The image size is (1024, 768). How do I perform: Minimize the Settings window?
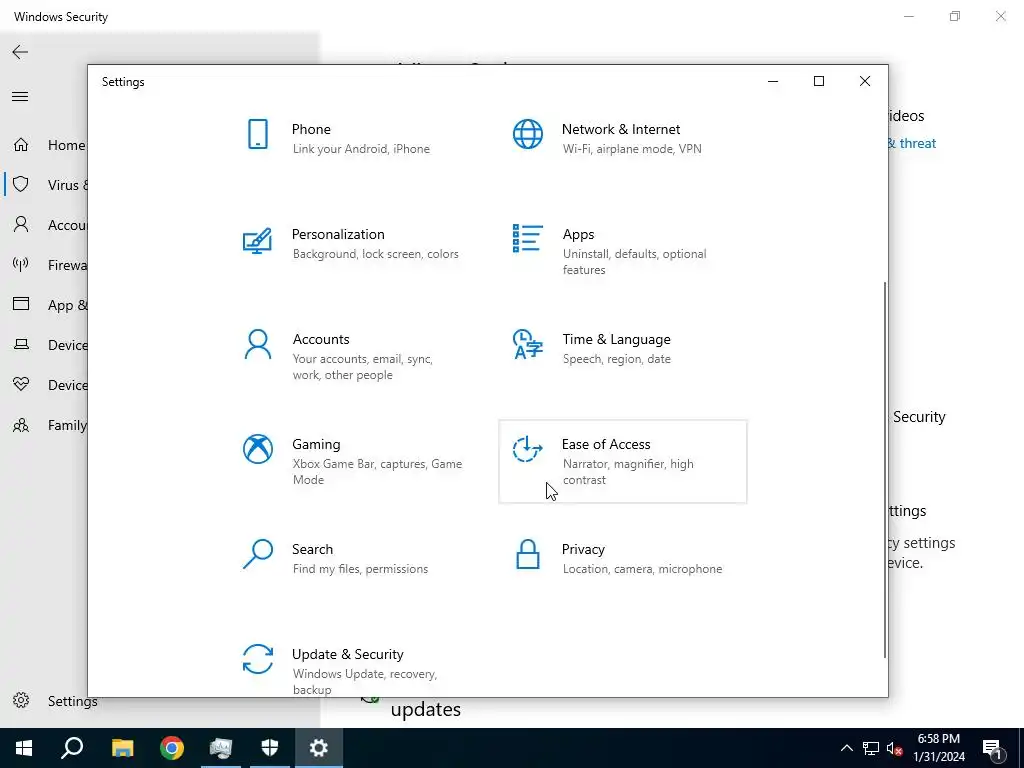point(773,81)
